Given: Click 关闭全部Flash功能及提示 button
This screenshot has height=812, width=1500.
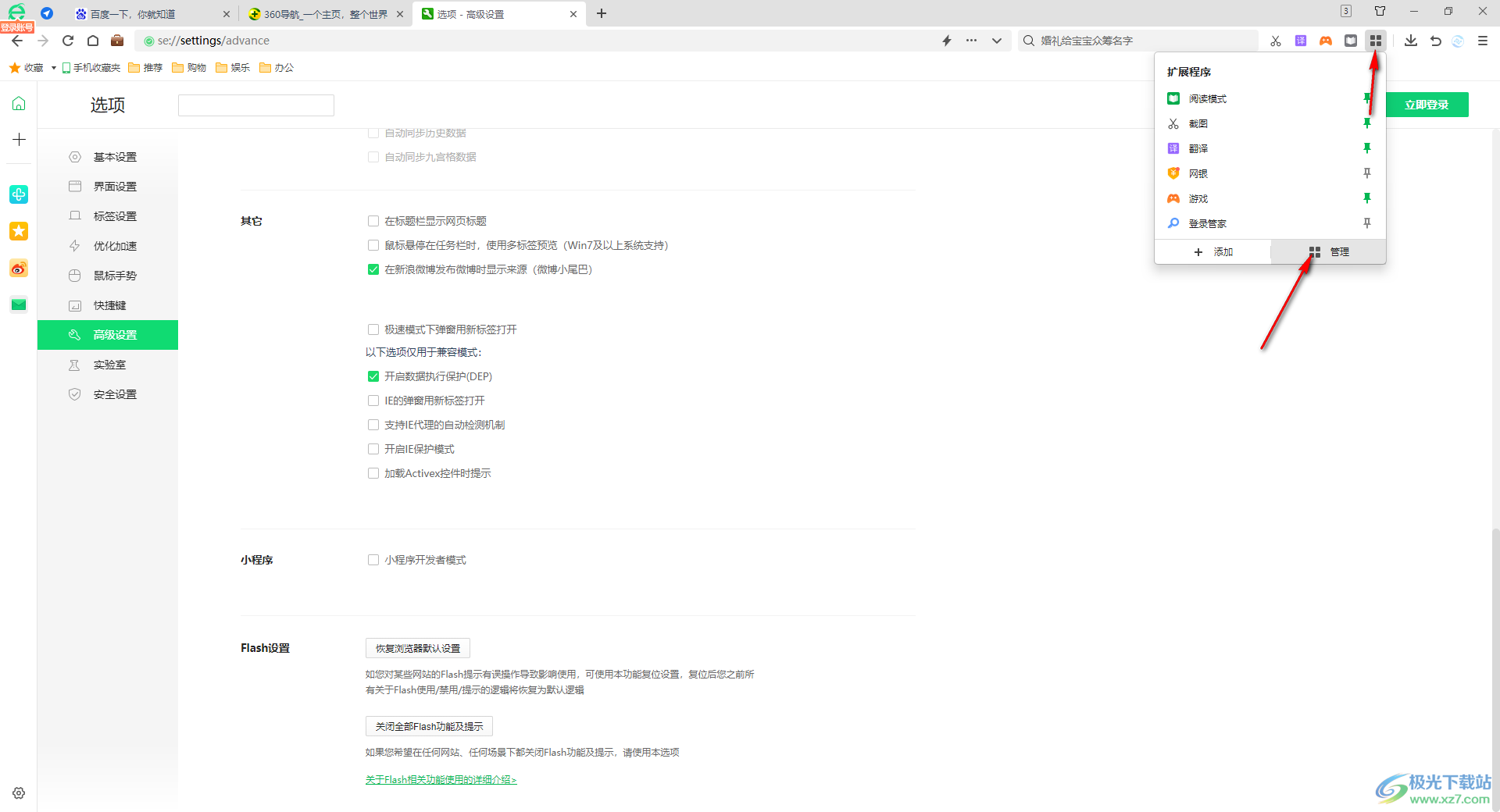Looking at the screenshot, I should coord(429,726).
